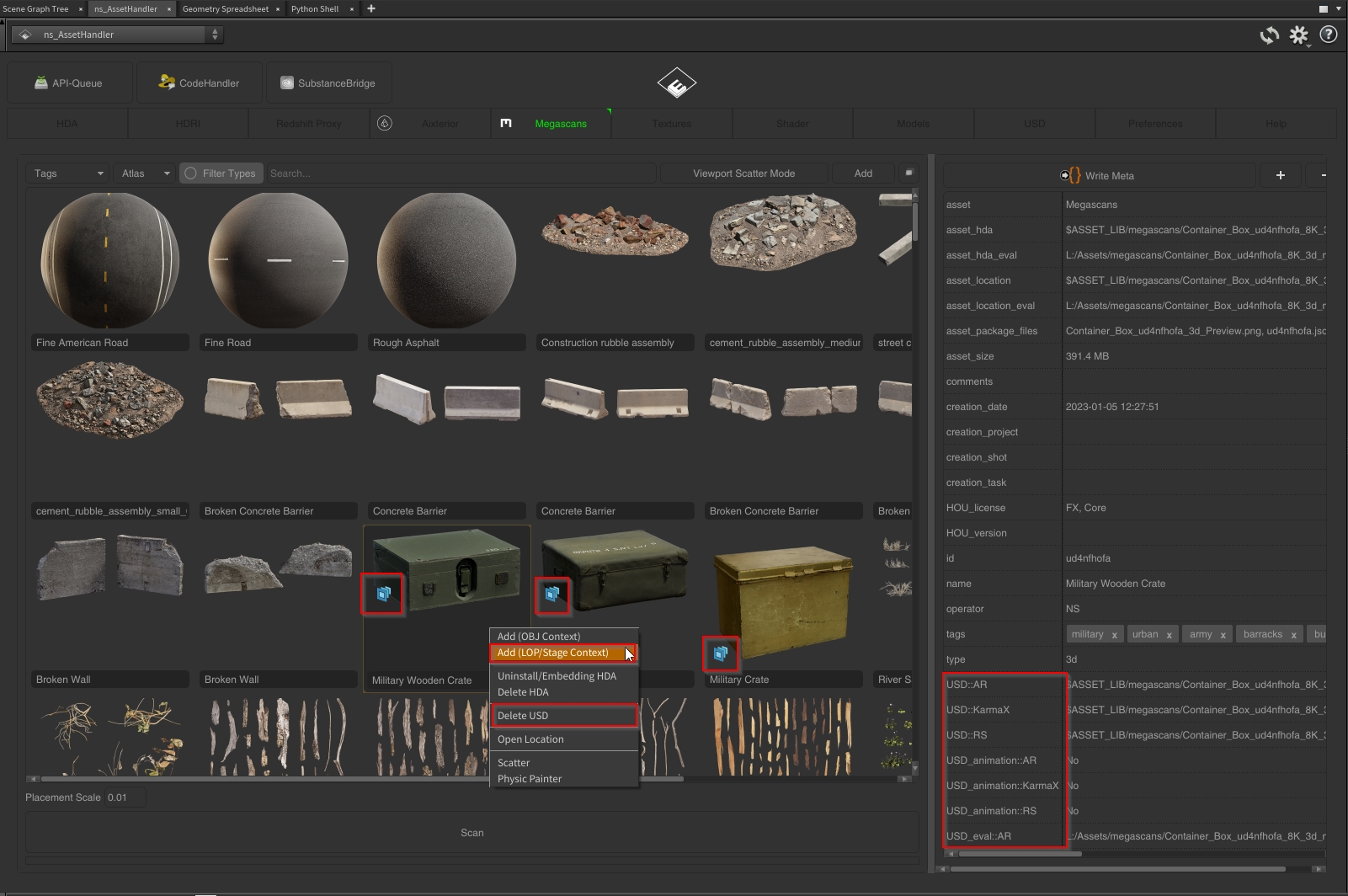1348x896 pixels.
Task: Remove the military tag
Action: 1114,635
